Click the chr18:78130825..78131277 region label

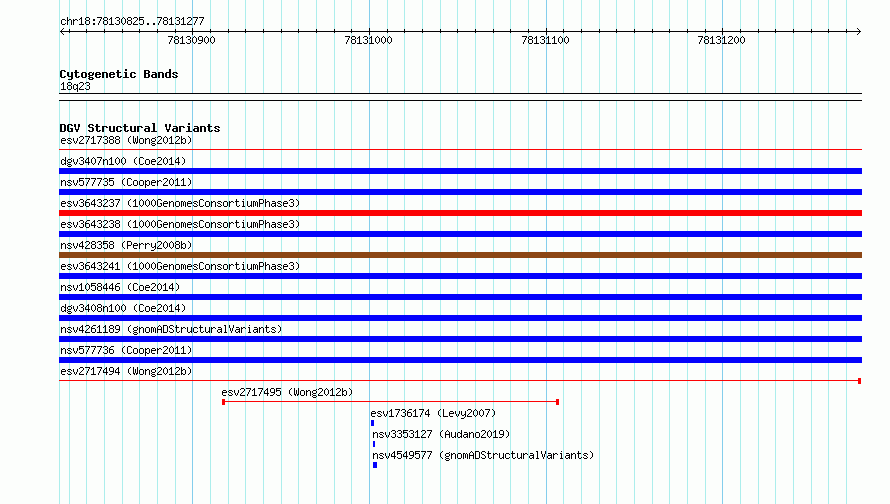pyautogui.click(x=132, y=21)
